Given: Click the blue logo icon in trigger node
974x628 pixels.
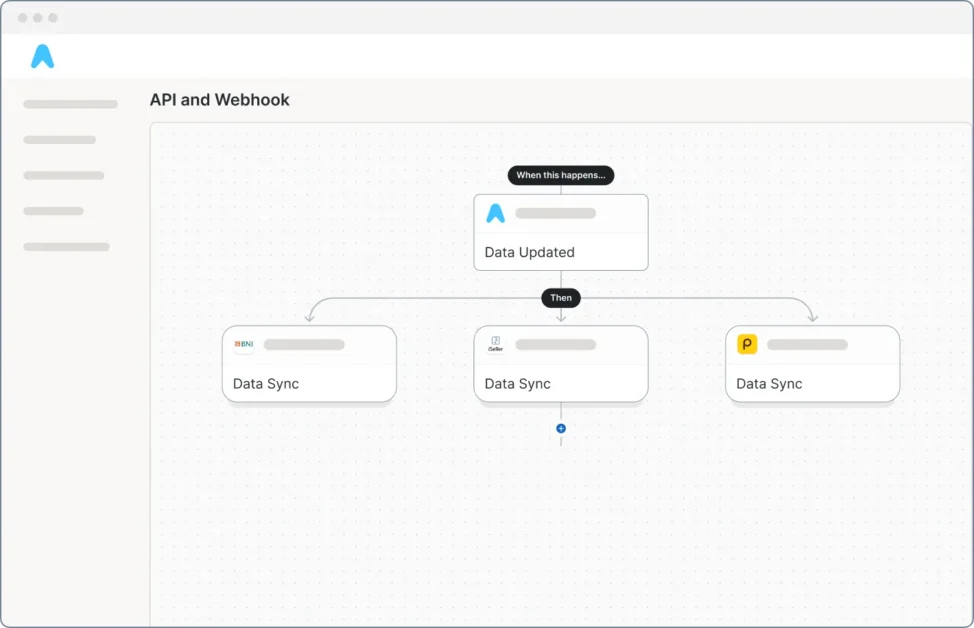Looking at the screenshot, I should (495, 213).
